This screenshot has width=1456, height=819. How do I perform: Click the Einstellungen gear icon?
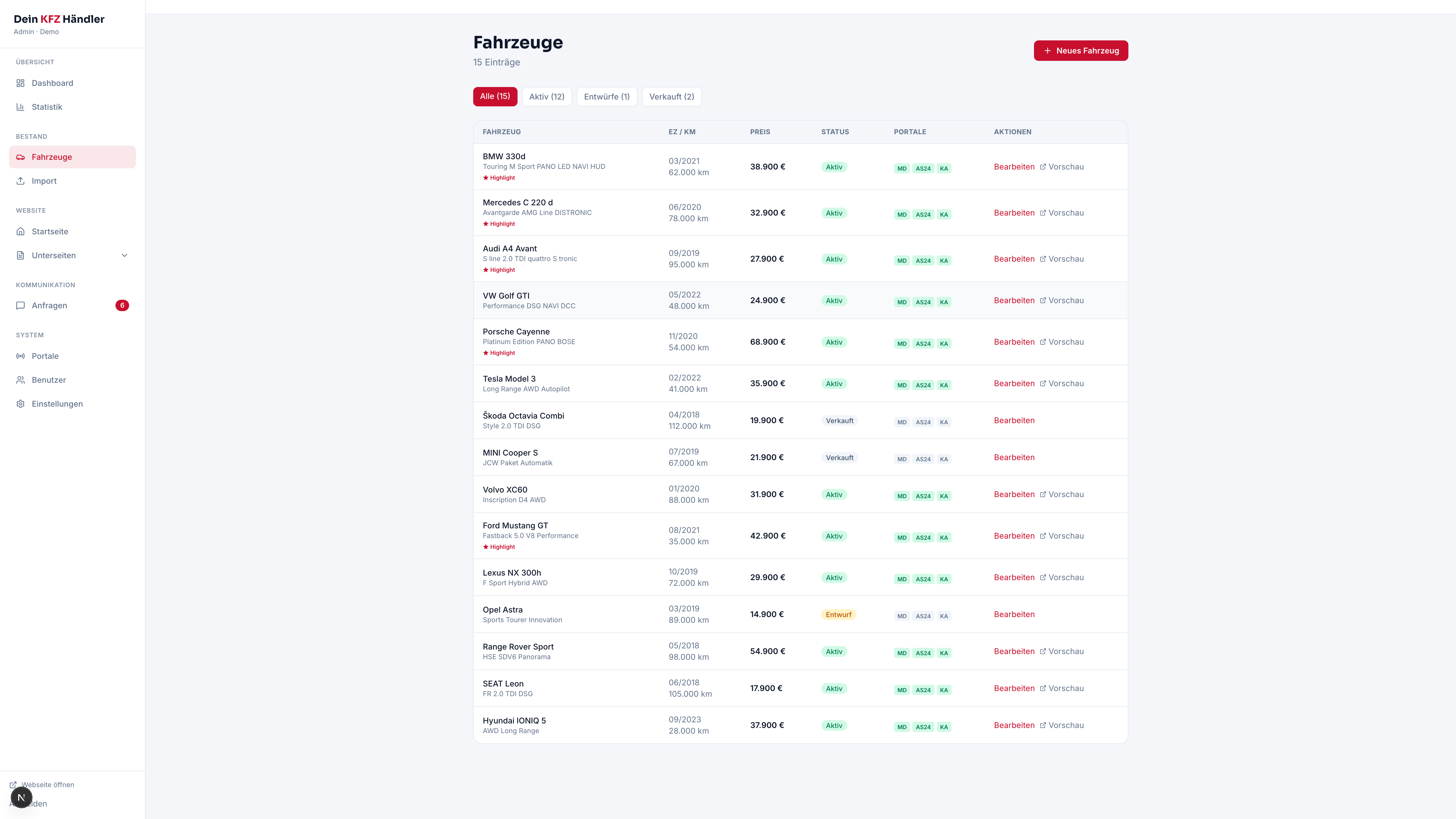(x=20, y=404)
